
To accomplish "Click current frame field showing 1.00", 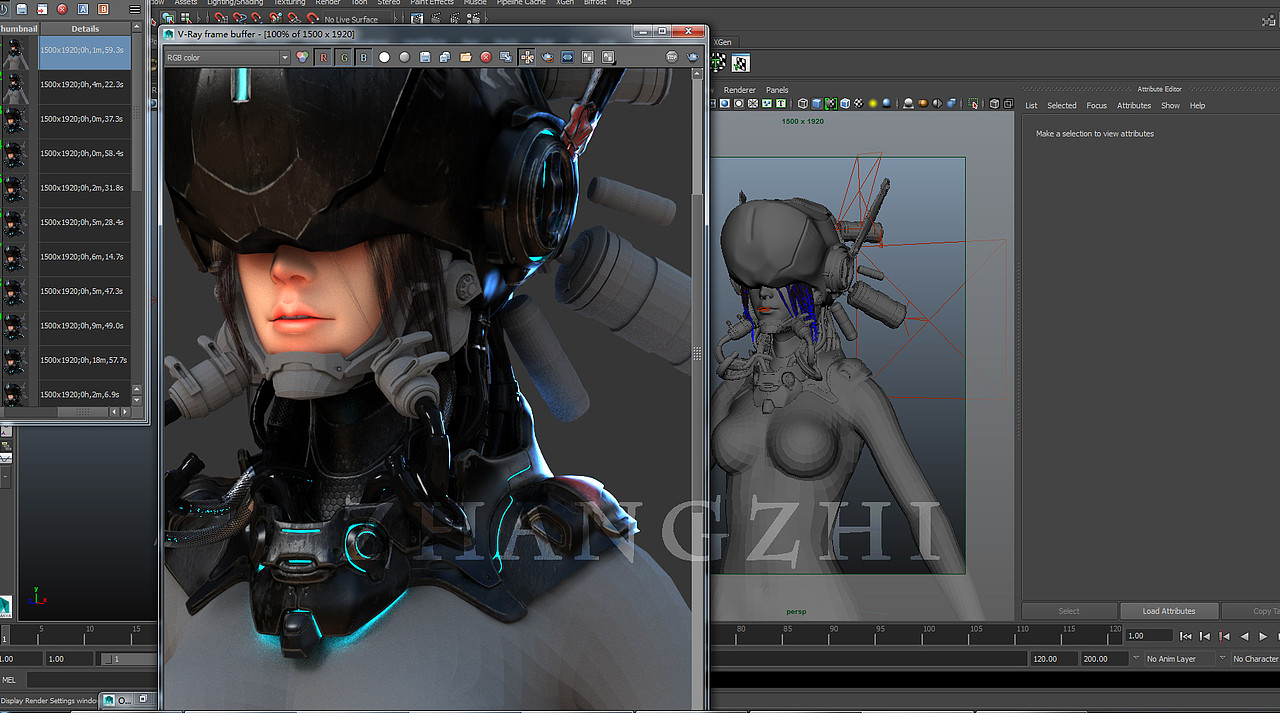I will 1148,636.
